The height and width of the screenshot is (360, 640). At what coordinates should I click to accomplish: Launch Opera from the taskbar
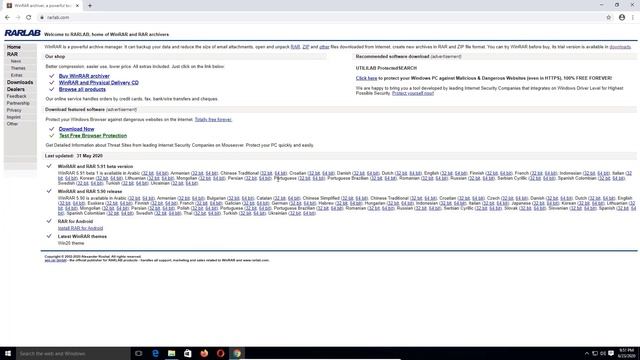click(x=220, y=353)
